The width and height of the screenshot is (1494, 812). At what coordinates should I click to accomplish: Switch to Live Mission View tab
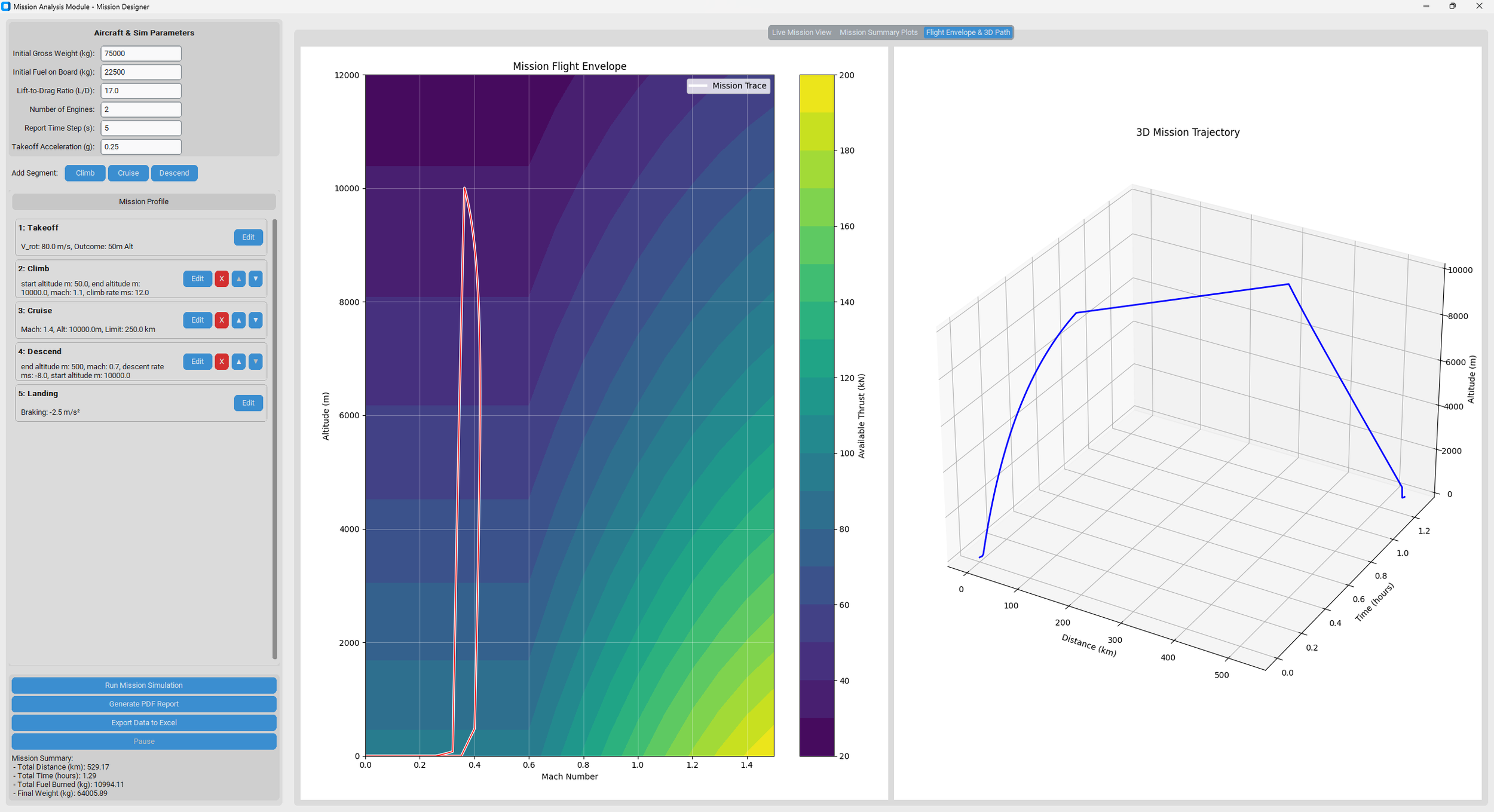click(801, 32)
